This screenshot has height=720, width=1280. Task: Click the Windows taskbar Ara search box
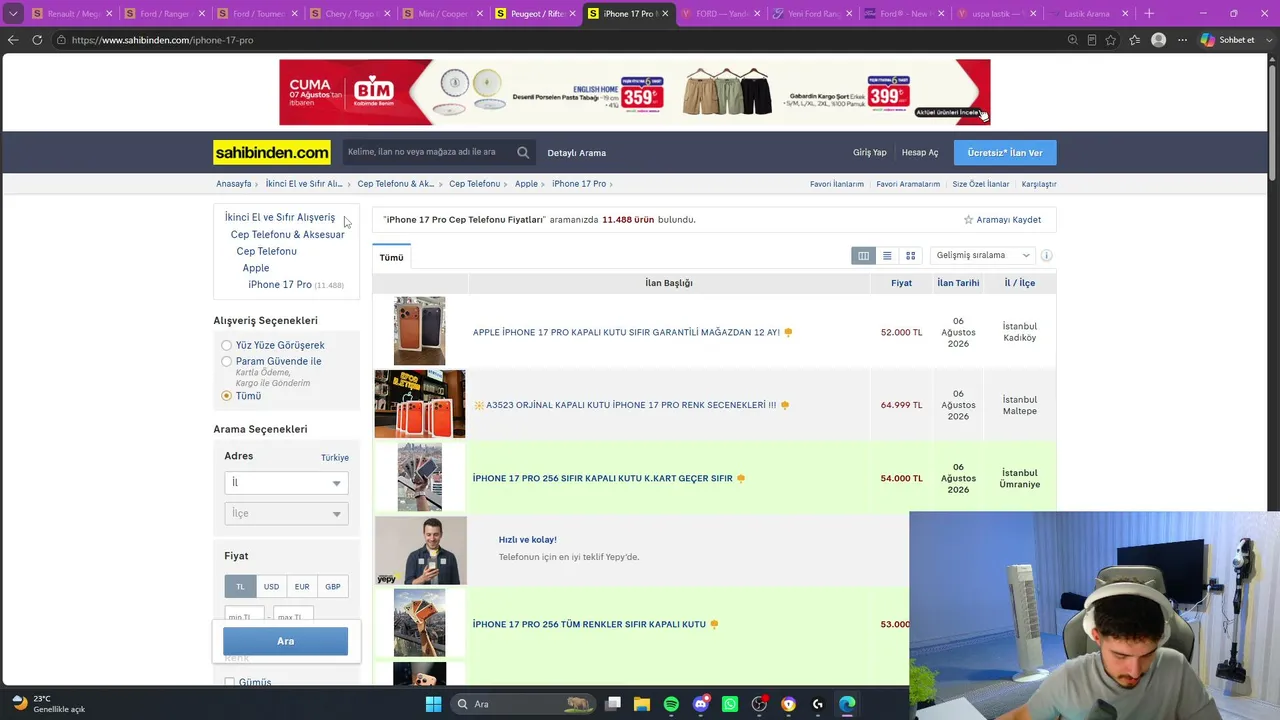pyautogui.click(x=525, y=704)
